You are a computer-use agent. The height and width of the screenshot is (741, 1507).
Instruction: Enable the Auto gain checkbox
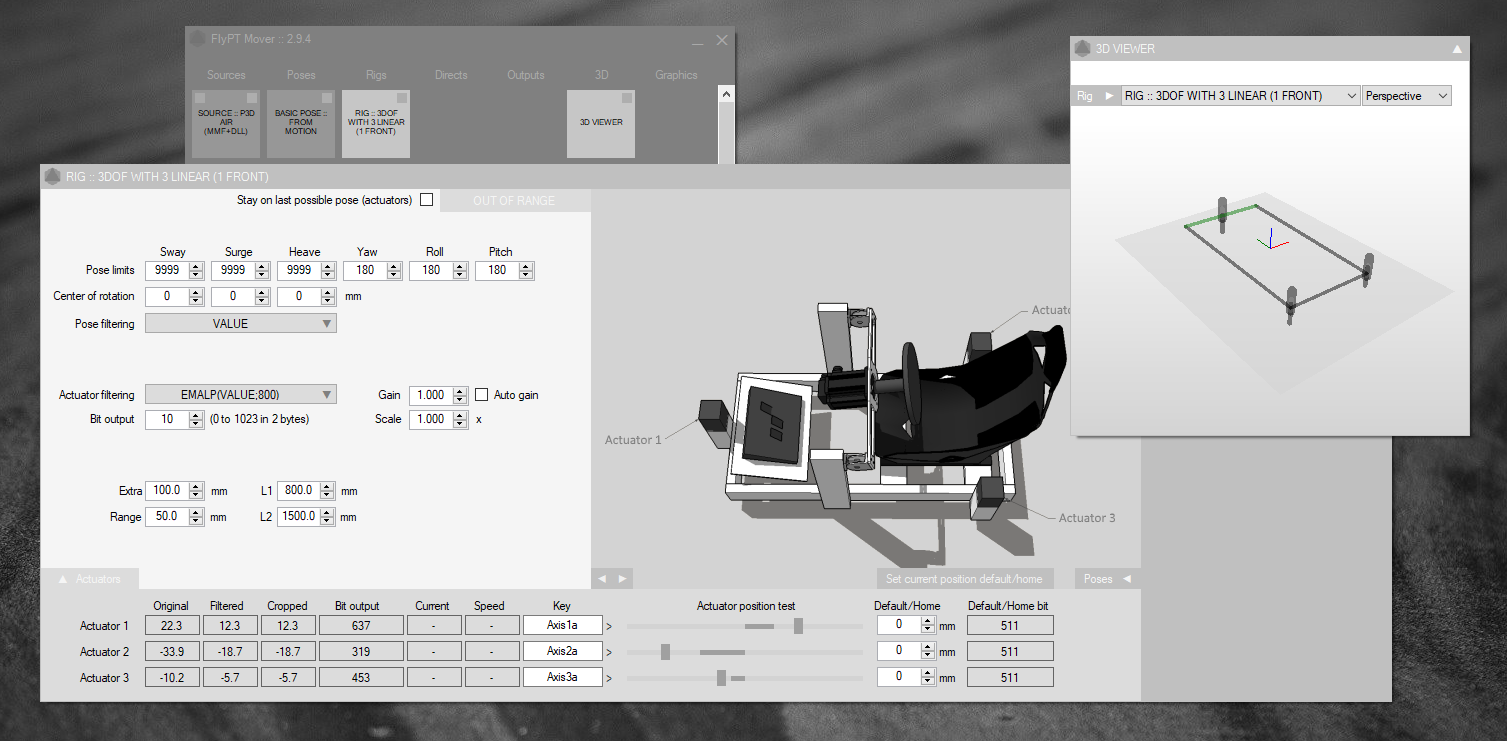482,395
